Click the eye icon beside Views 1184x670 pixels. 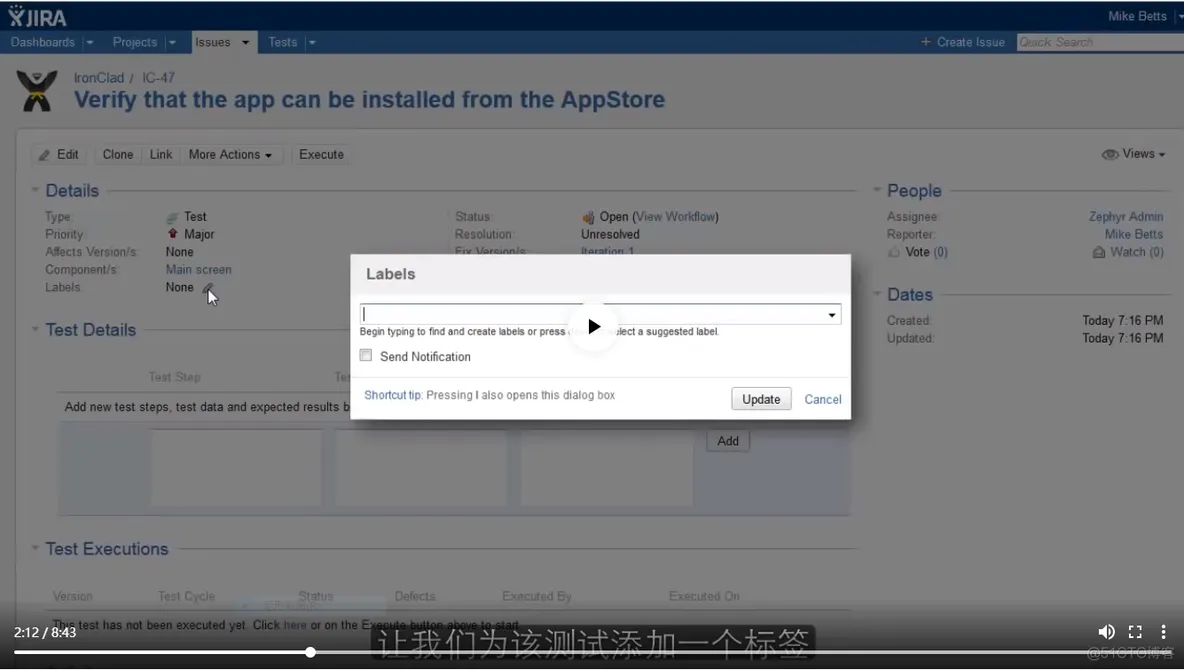(x=1109, y=154)
